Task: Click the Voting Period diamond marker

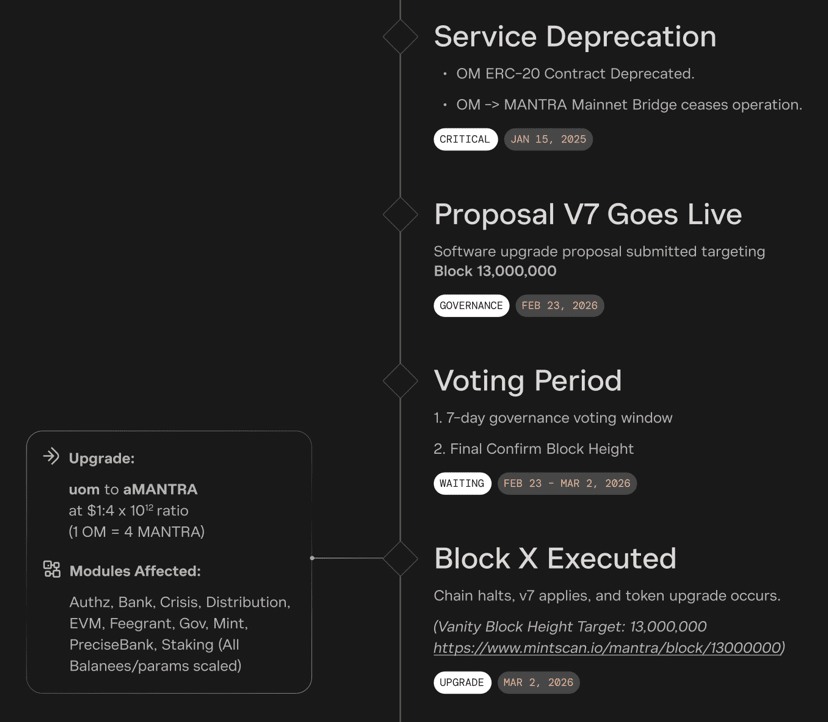Action: (x=400, y=380)
